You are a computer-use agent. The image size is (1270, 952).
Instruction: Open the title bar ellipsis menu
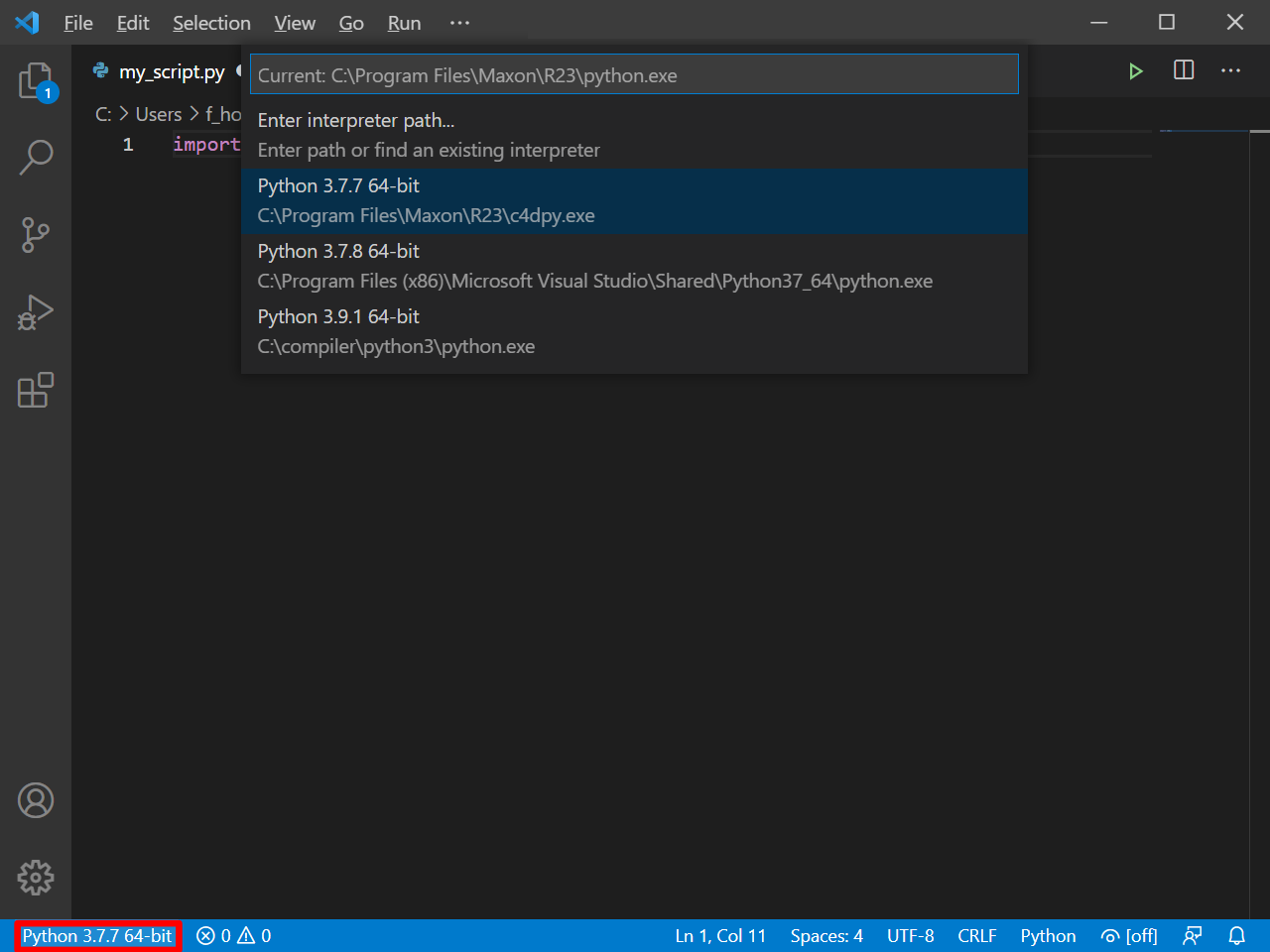(458, 22)
